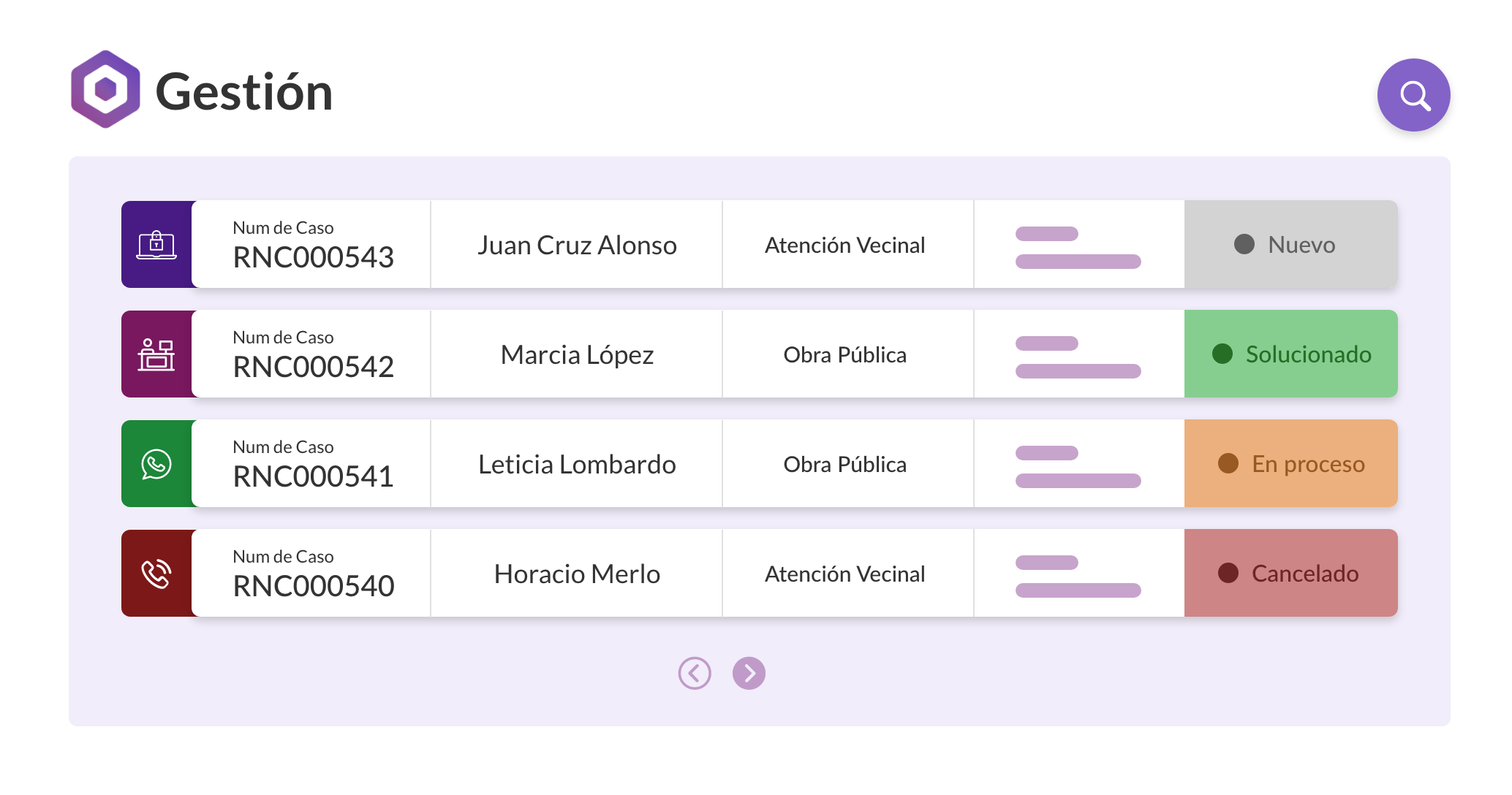
Task: Open case number RNC000540
Action: pos(313,586)
